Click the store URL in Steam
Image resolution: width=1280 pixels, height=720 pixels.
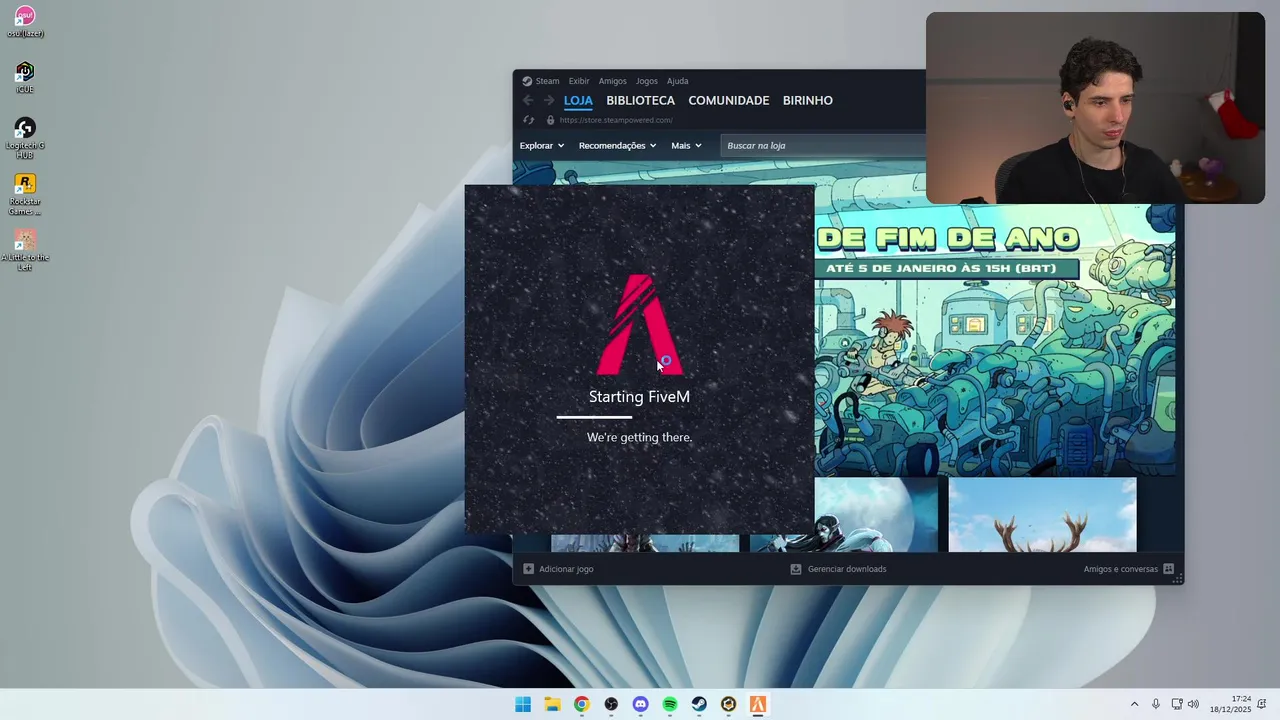tap(616, 120)
